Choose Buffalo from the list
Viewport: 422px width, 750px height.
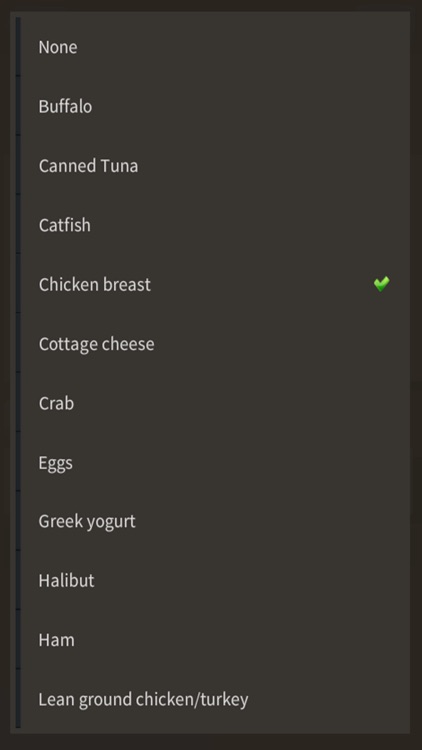point(211,106)
